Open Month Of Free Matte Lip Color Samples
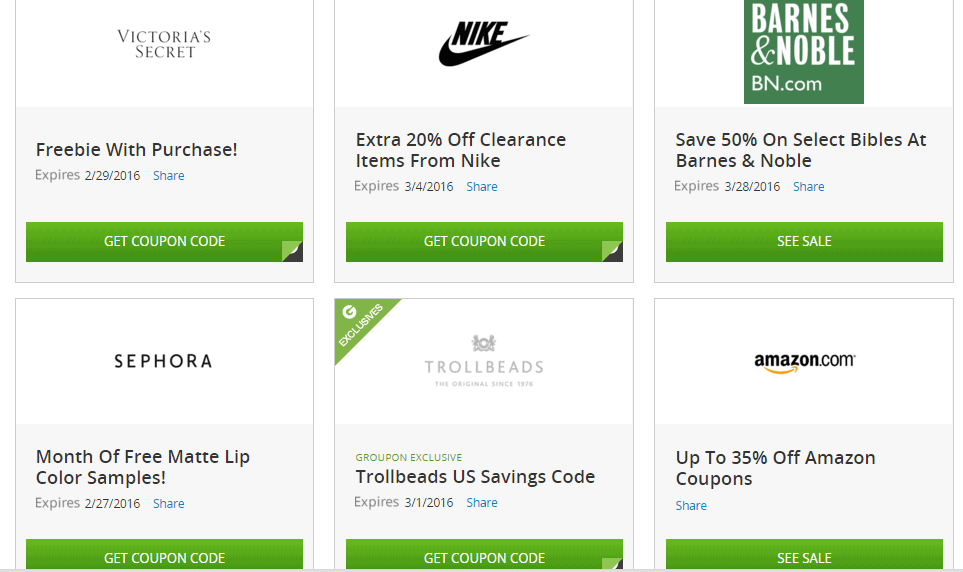Image resolution: width=963 pixels, height=572 pixels. (142, 467)
